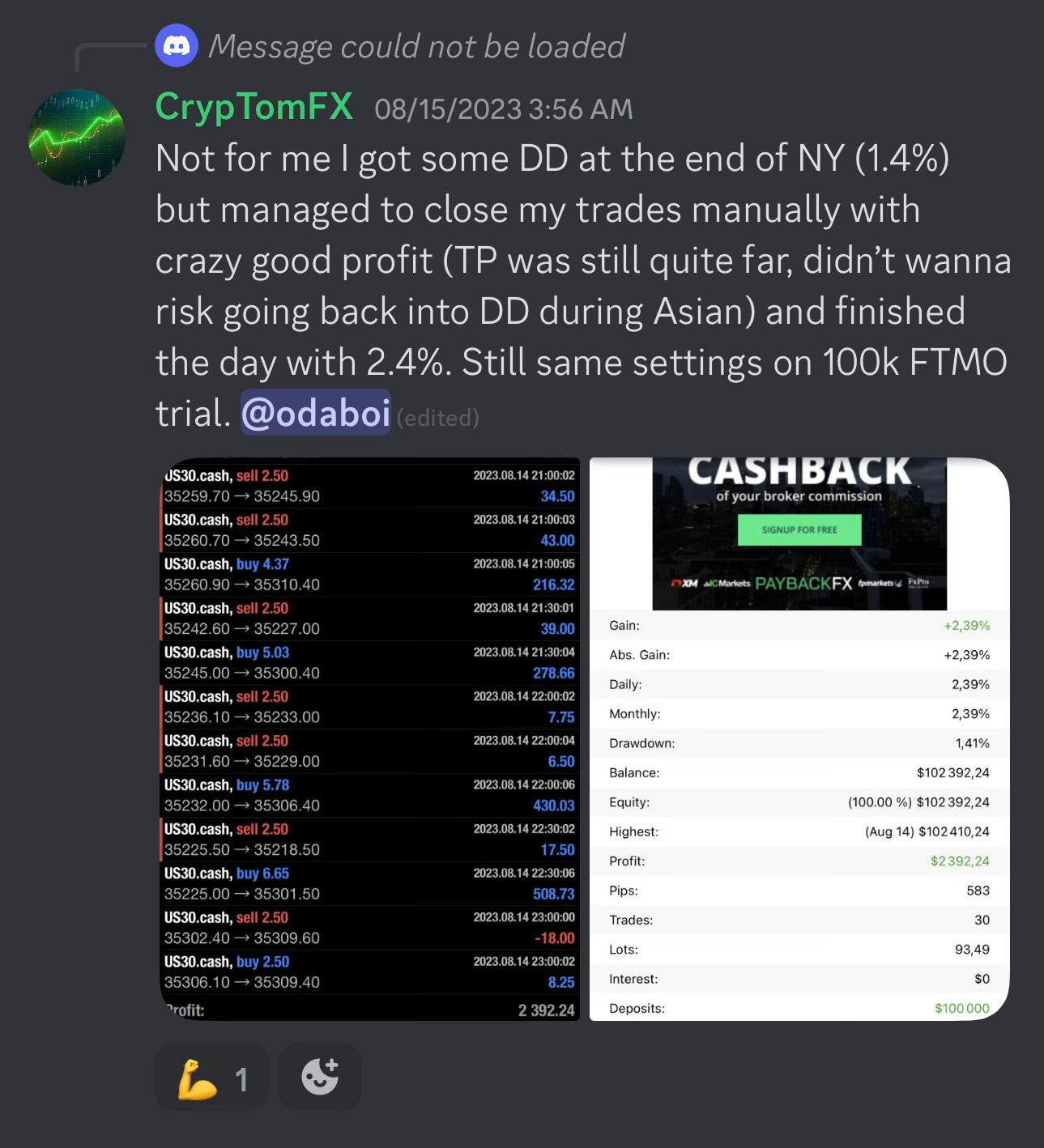1044x1148 pixels.
Task: Select the trade with -18.00 loss
Action: (x=370, y=928)
